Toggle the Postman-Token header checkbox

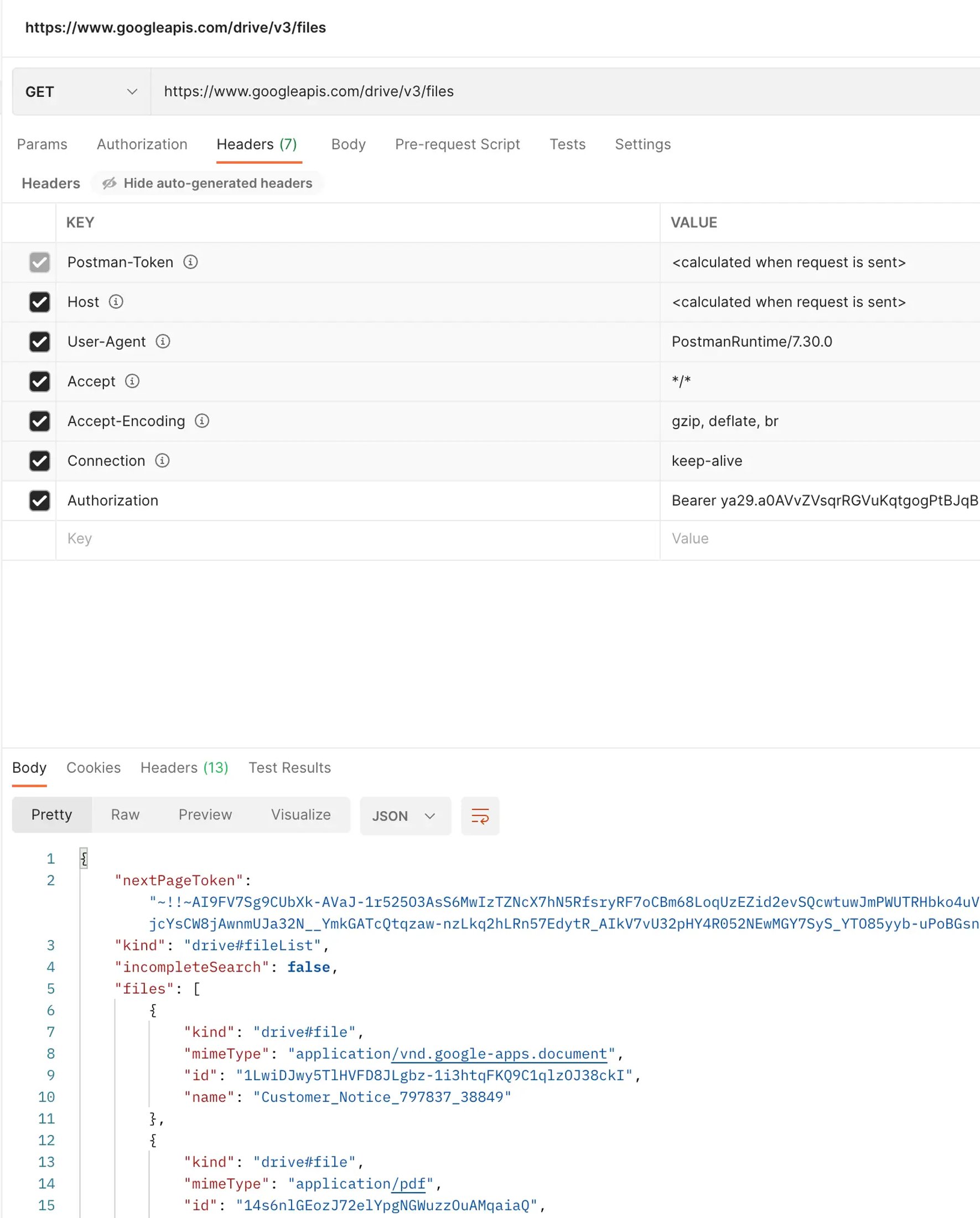[39, 262]
